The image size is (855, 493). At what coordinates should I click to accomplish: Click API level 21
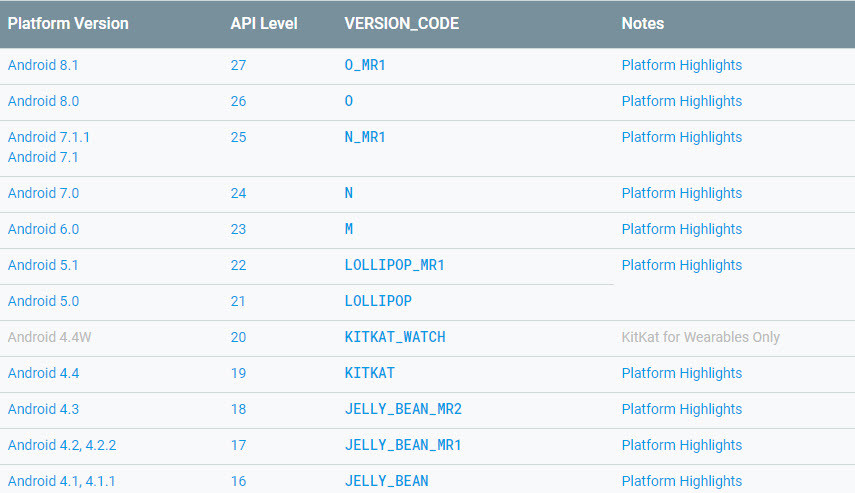(238, 302)
